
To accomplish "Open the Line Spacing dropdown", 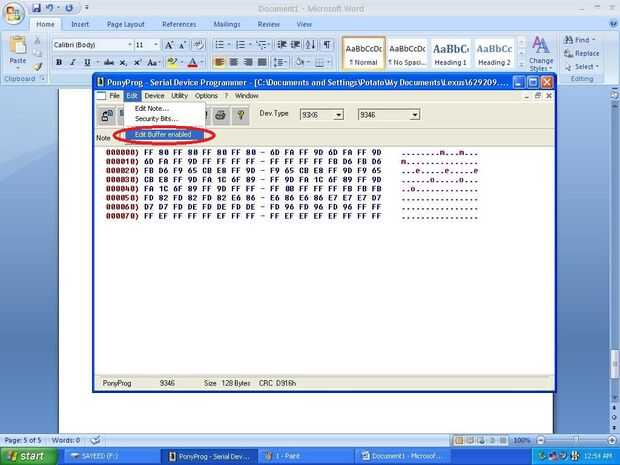I will point(280,62).
